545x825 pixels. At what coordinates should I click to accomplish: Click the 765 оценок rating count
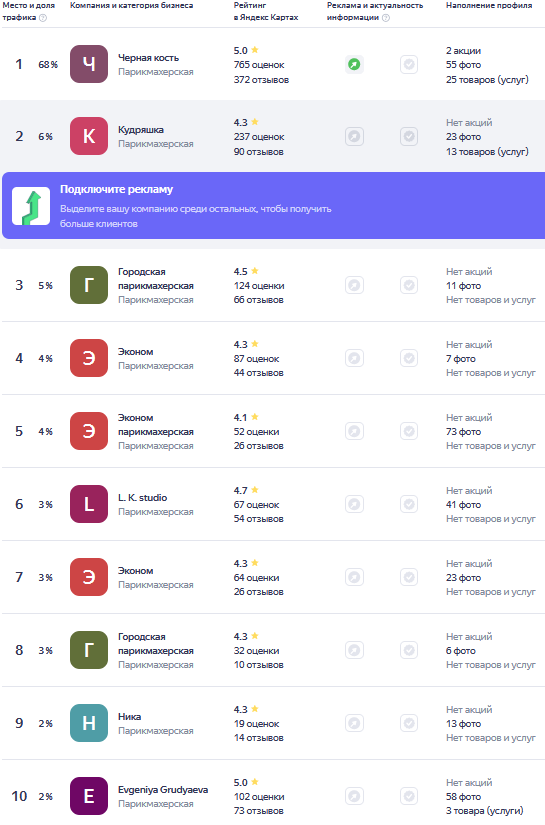[259, 65]
